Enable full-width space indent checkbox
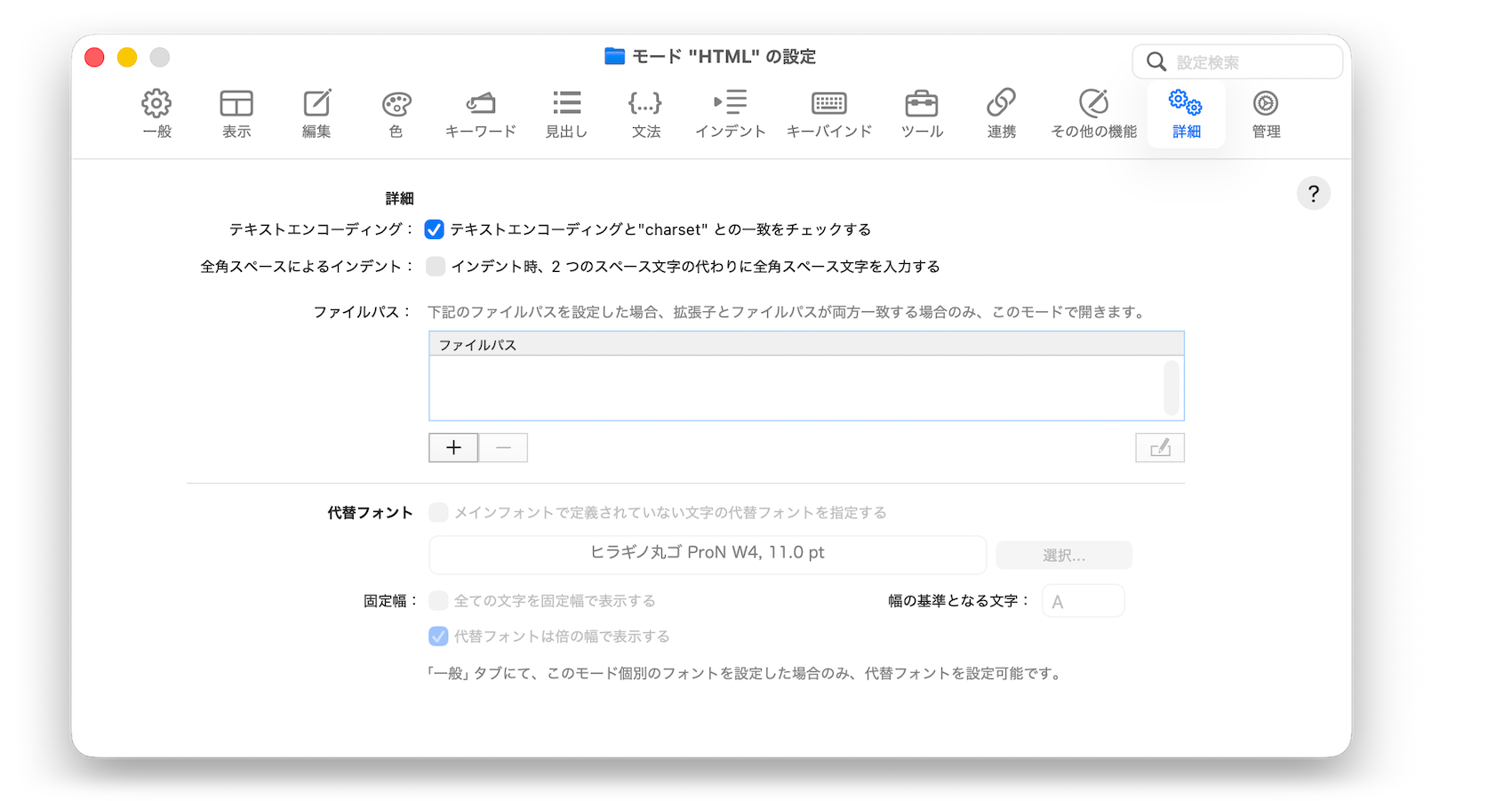This screenshot has height=801, width=1512. 435,267
